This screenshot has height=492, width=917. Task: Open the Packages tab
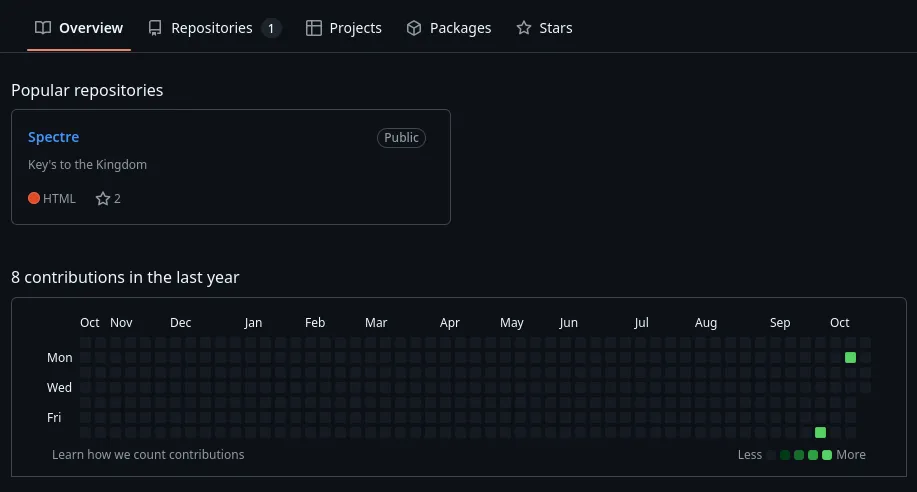(460, 28)
